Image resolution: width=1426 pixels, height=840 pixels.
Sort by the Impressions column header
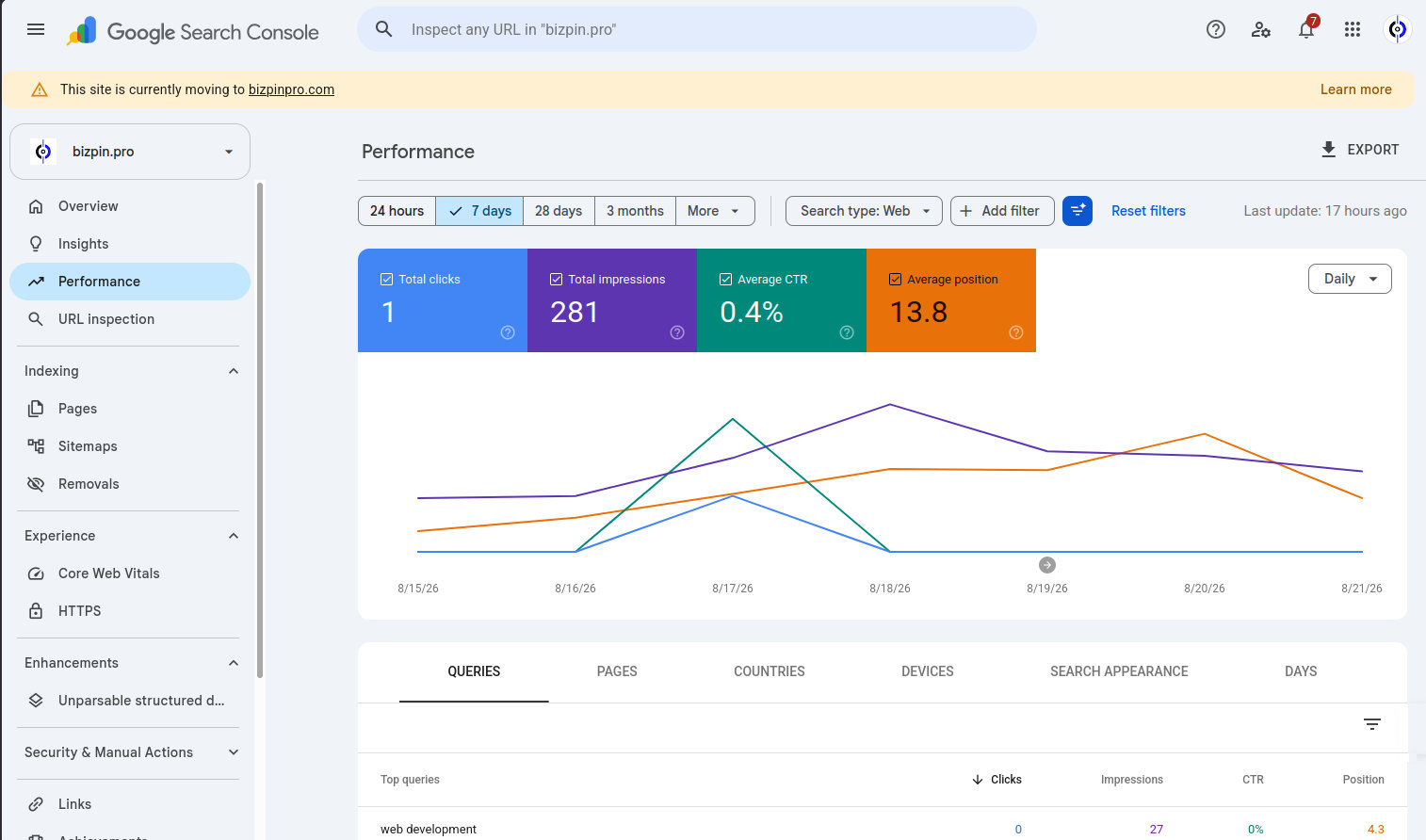pyautogui.click(x=1131, y=780)
